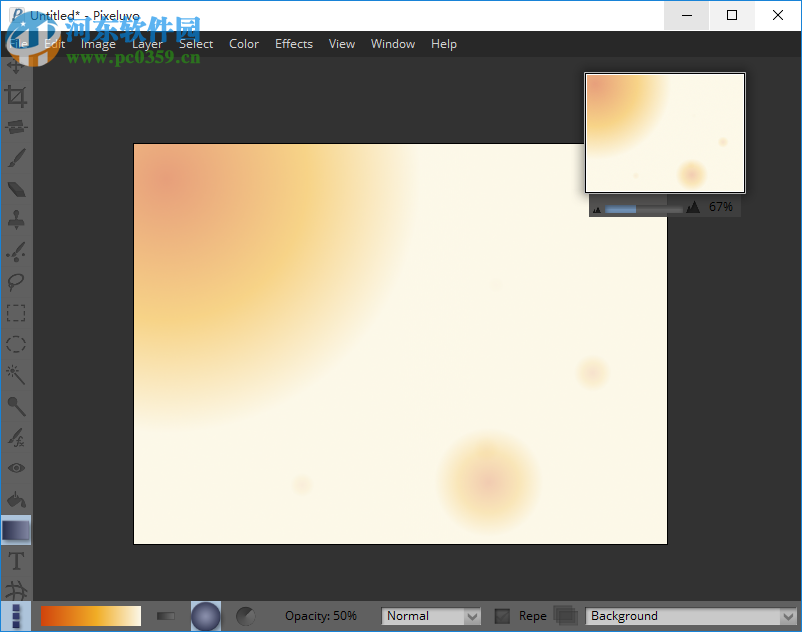Screen dimensions: 802x632
Task: Click the 67% zoom value
Action: click(721, 207)
